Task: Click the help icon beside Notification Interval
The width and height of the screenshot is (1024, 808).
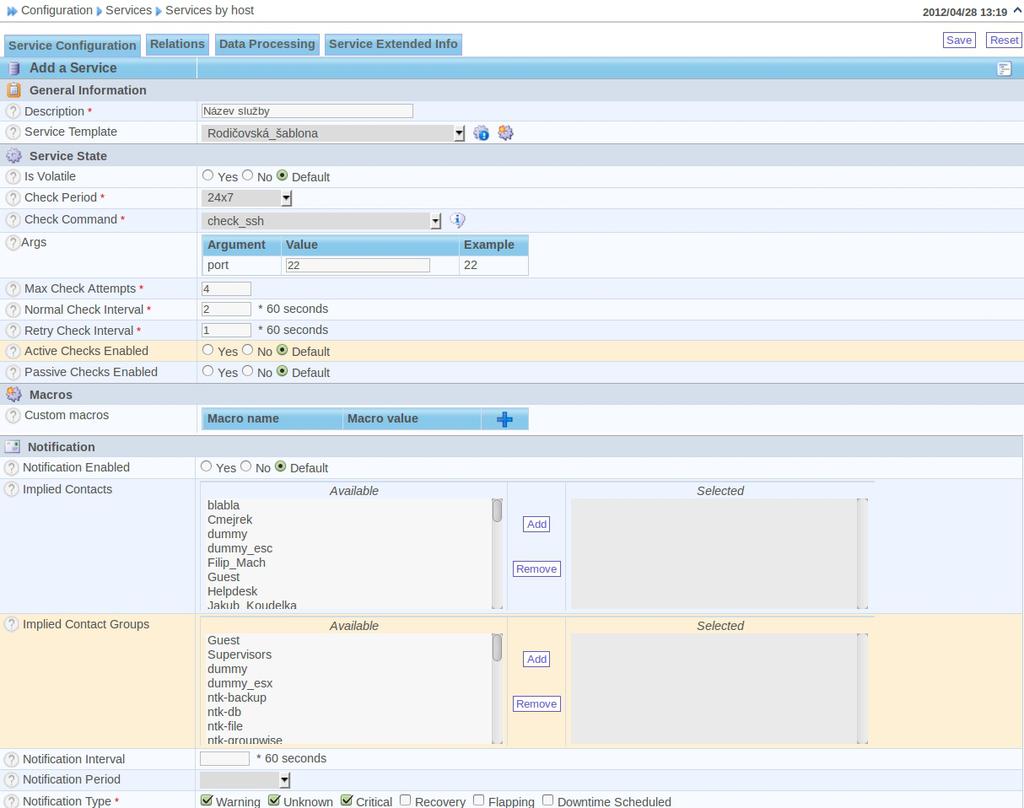Action: point(11,759)
